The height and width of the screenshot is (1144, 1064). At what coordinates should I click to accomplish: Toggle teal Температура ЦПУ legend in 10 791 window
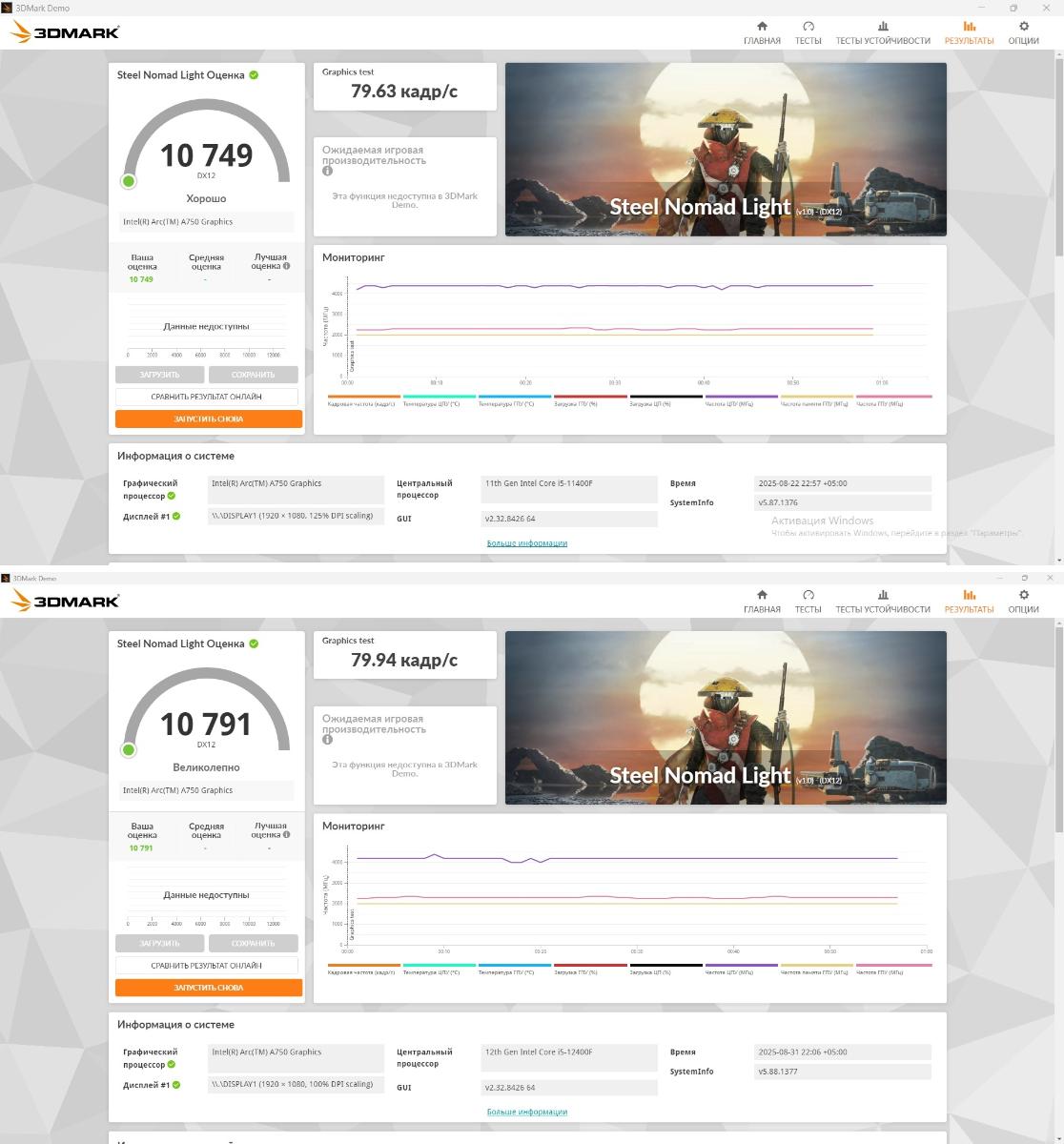click(x=439, y=969)
